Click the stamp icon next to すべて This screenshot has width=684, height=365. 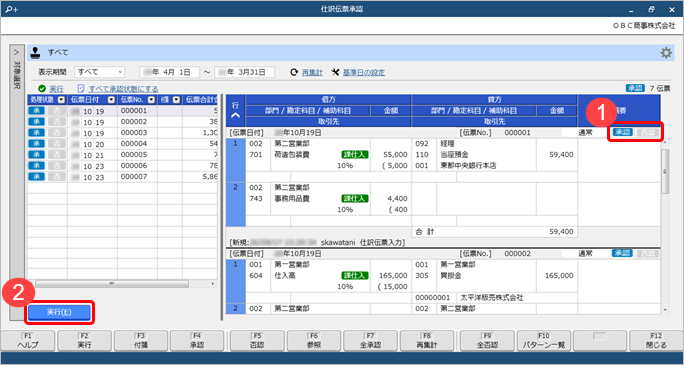click(x=36, y=53)
